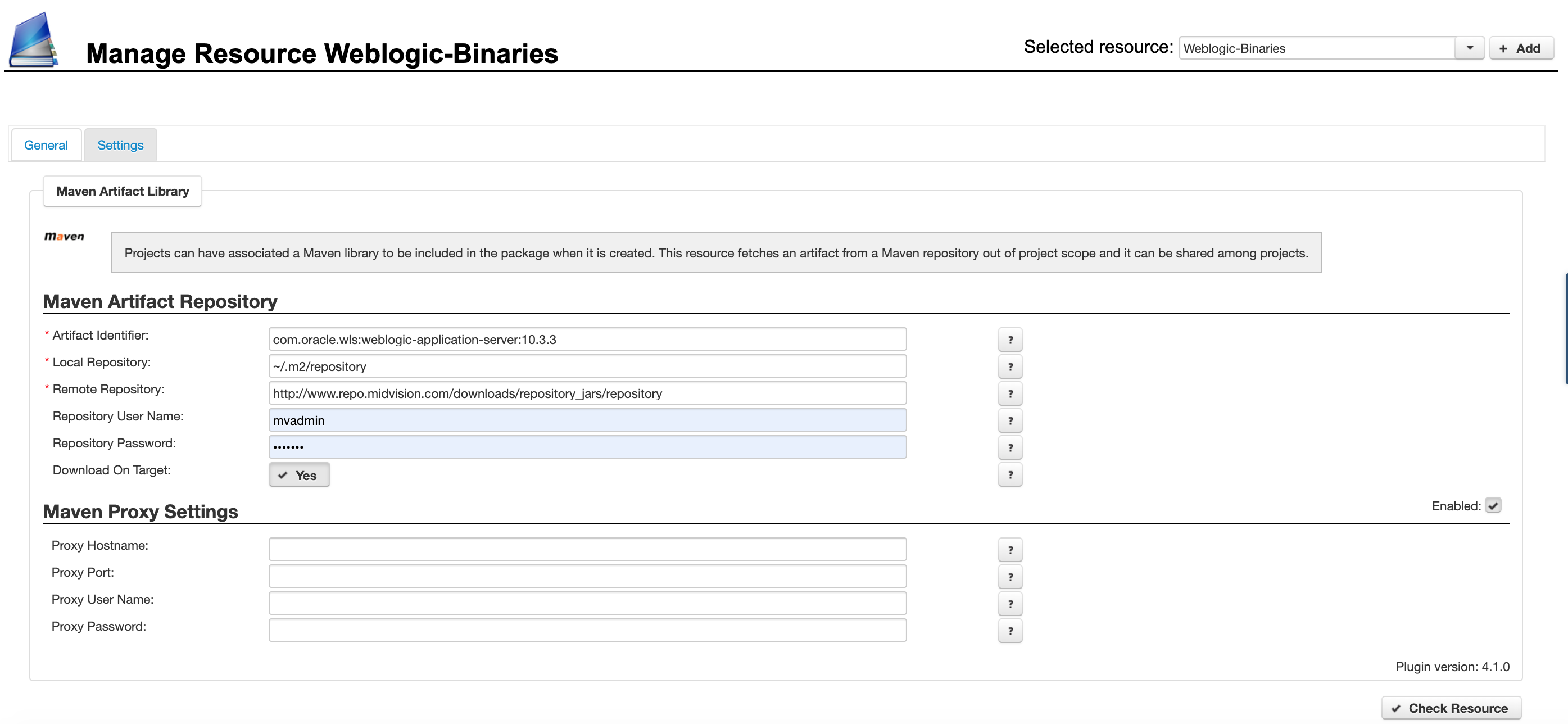Click into the Proxy Hostname field

click(587, 549)
